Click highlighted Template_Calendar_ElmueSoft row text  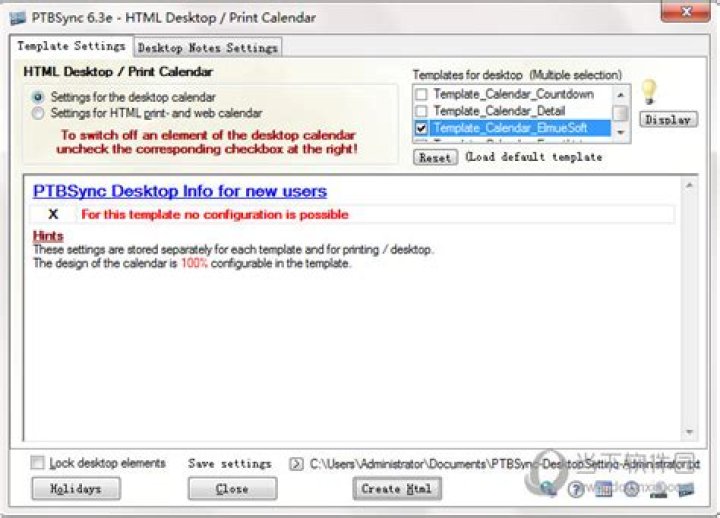pyautogui.click(x=511, y=128)
